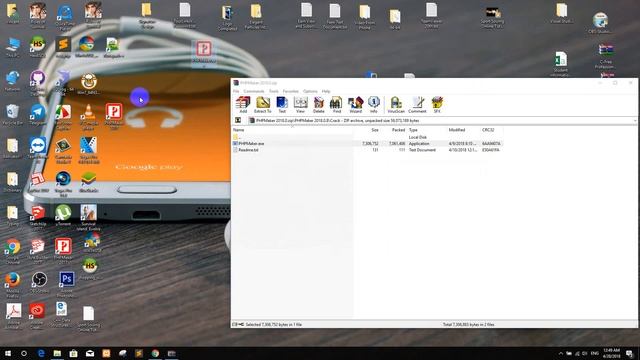Select the BlueStacks desktop shortcut

point(88,182)
